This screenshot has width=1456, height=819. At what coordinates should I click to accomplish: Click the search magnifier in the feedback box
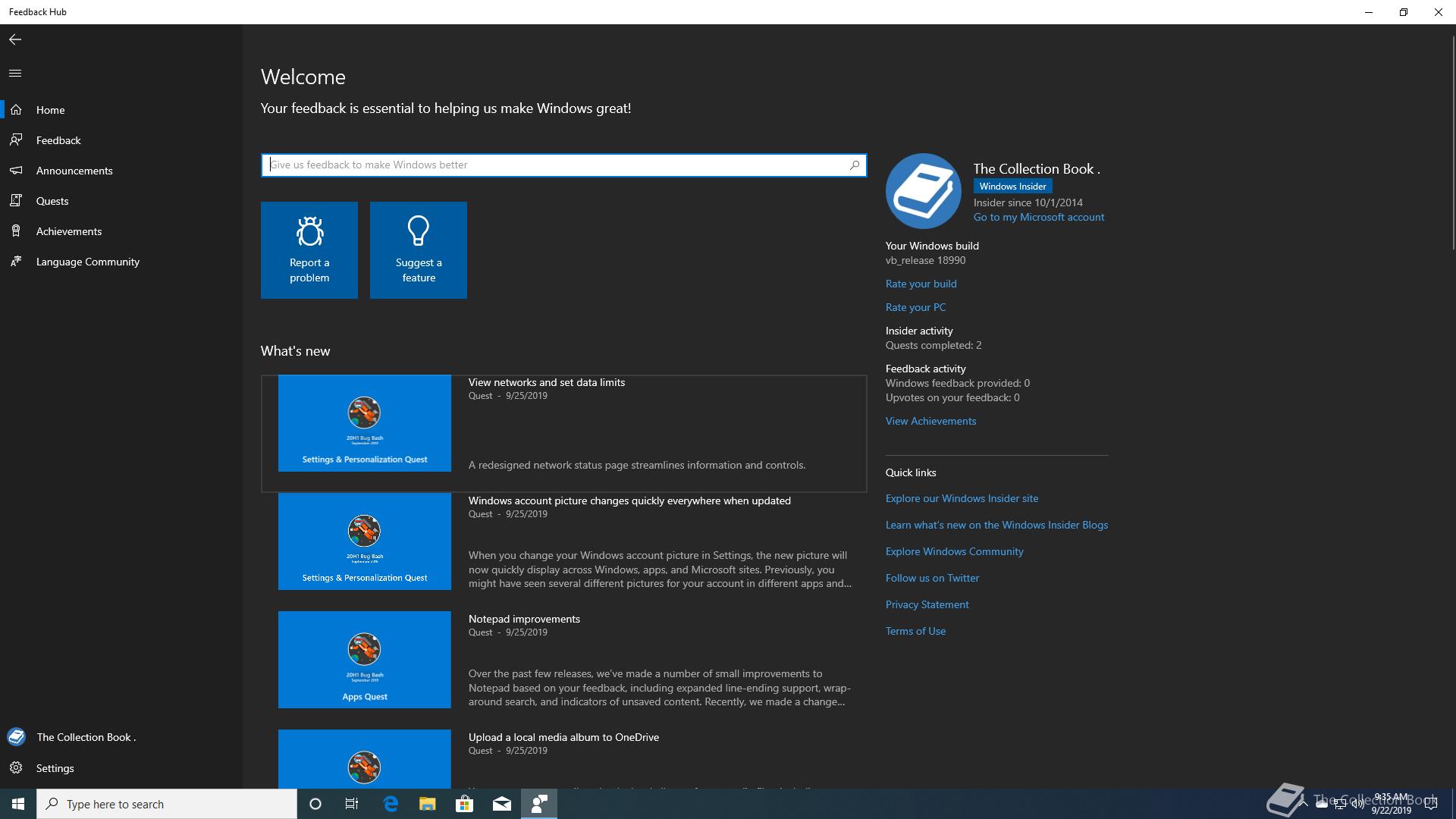coord(855,165)
